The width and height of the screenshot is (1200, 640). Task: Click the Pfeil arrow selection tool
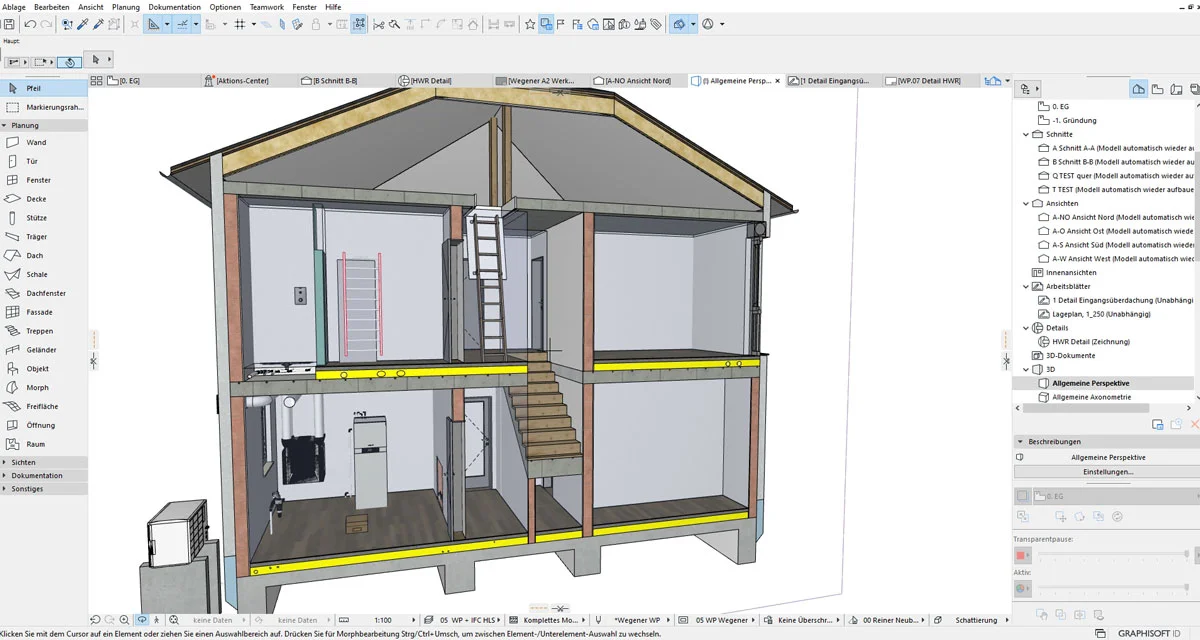pos(33,89)
